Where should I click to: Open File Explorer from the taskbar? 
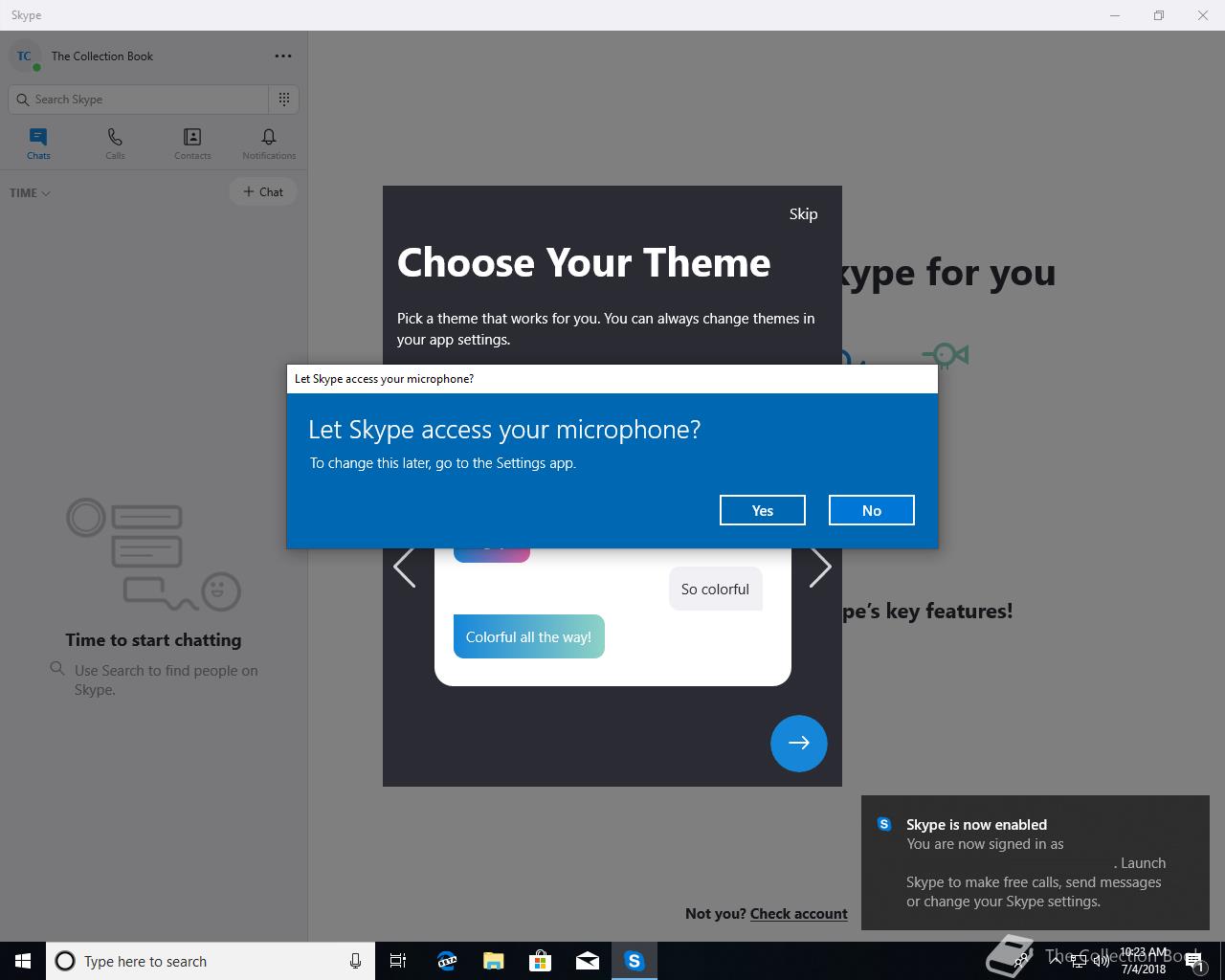pyautogui.click(x=493, y=961)
